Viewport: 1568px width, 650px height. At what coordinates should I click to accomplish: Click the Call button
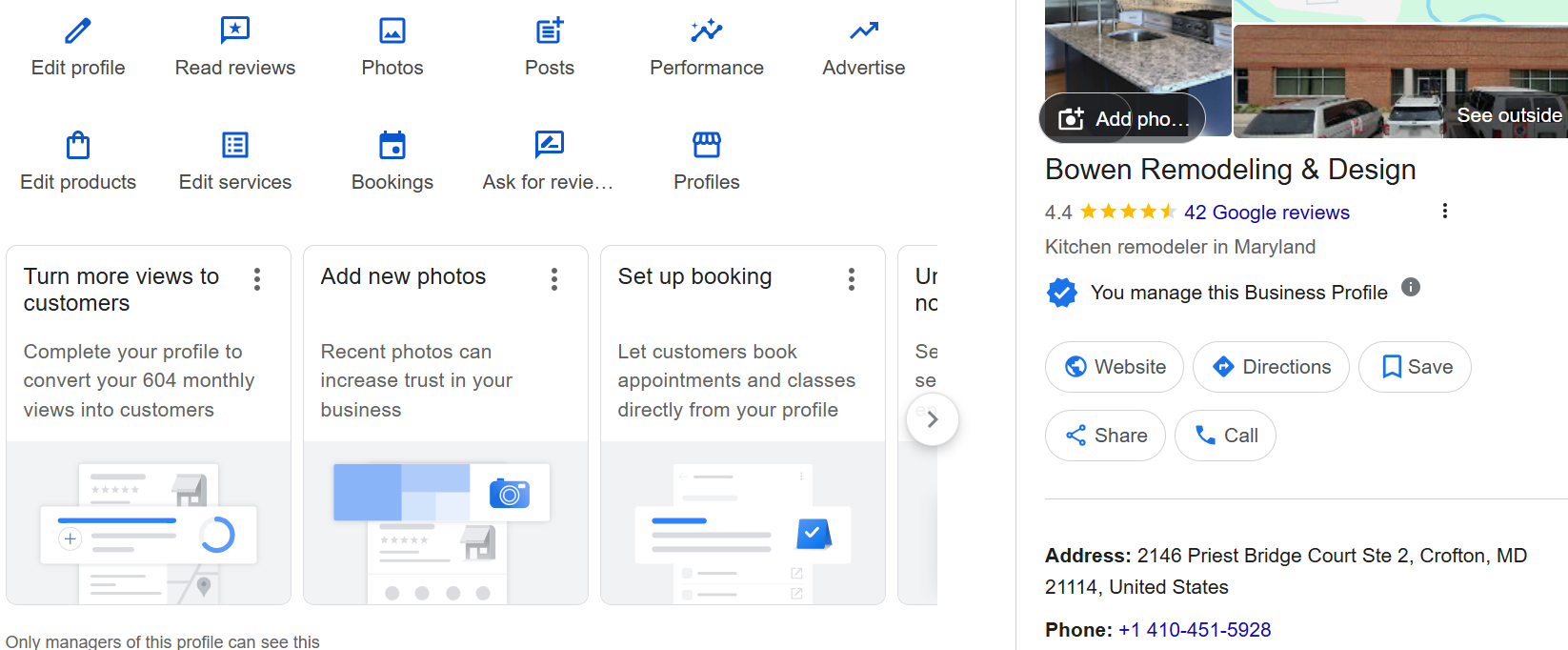(1225, 436)
